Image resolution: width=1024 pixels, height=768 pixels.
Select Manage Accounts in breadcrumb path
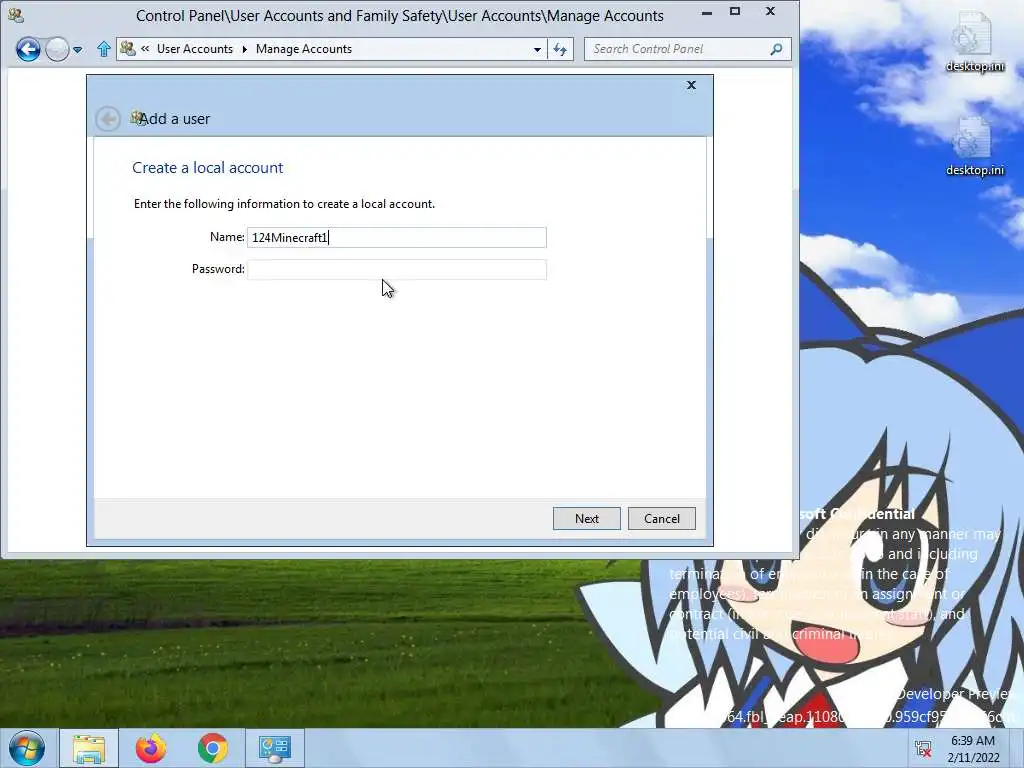click(x=304, y=49)
